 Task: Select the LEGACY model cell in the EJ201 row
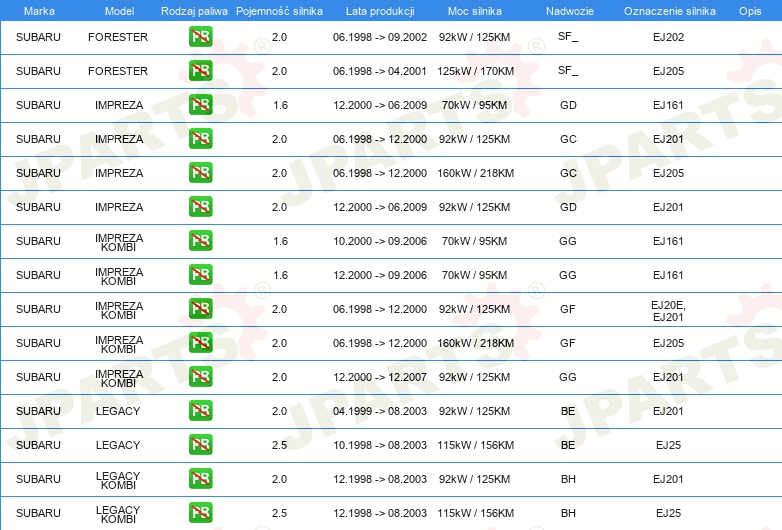click(x=118, y=411)
